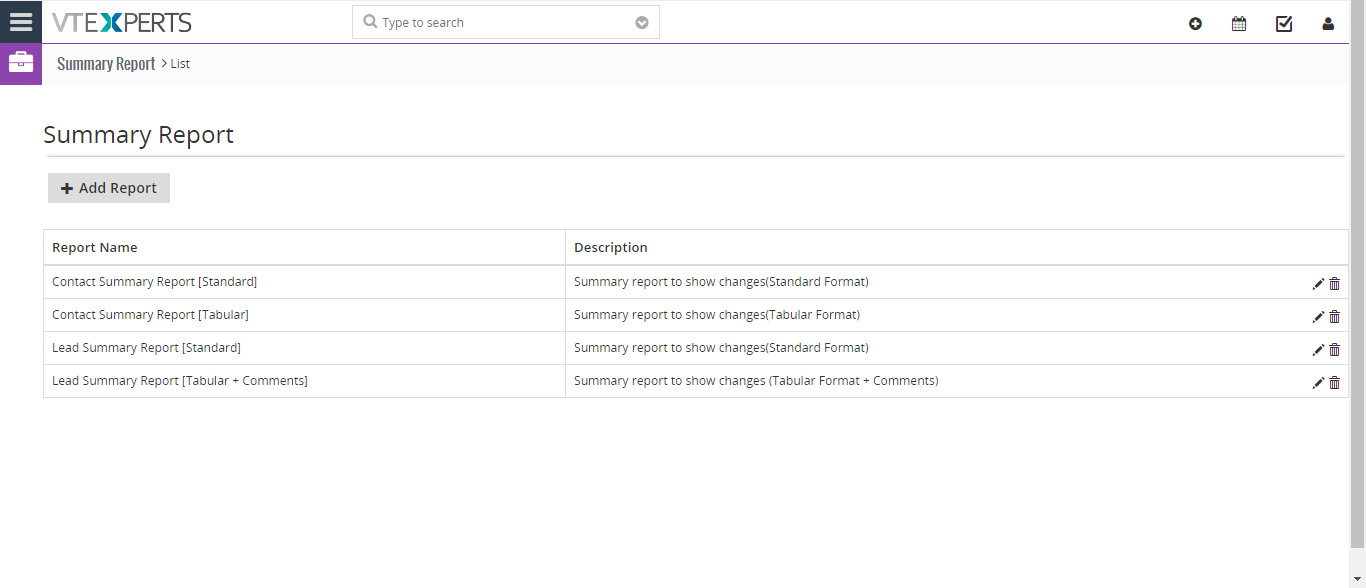The height and width of the screenshot is (588, 1366).
Task: Click the Add Report button
Action: pyautogui.click(x=109, y=188)
